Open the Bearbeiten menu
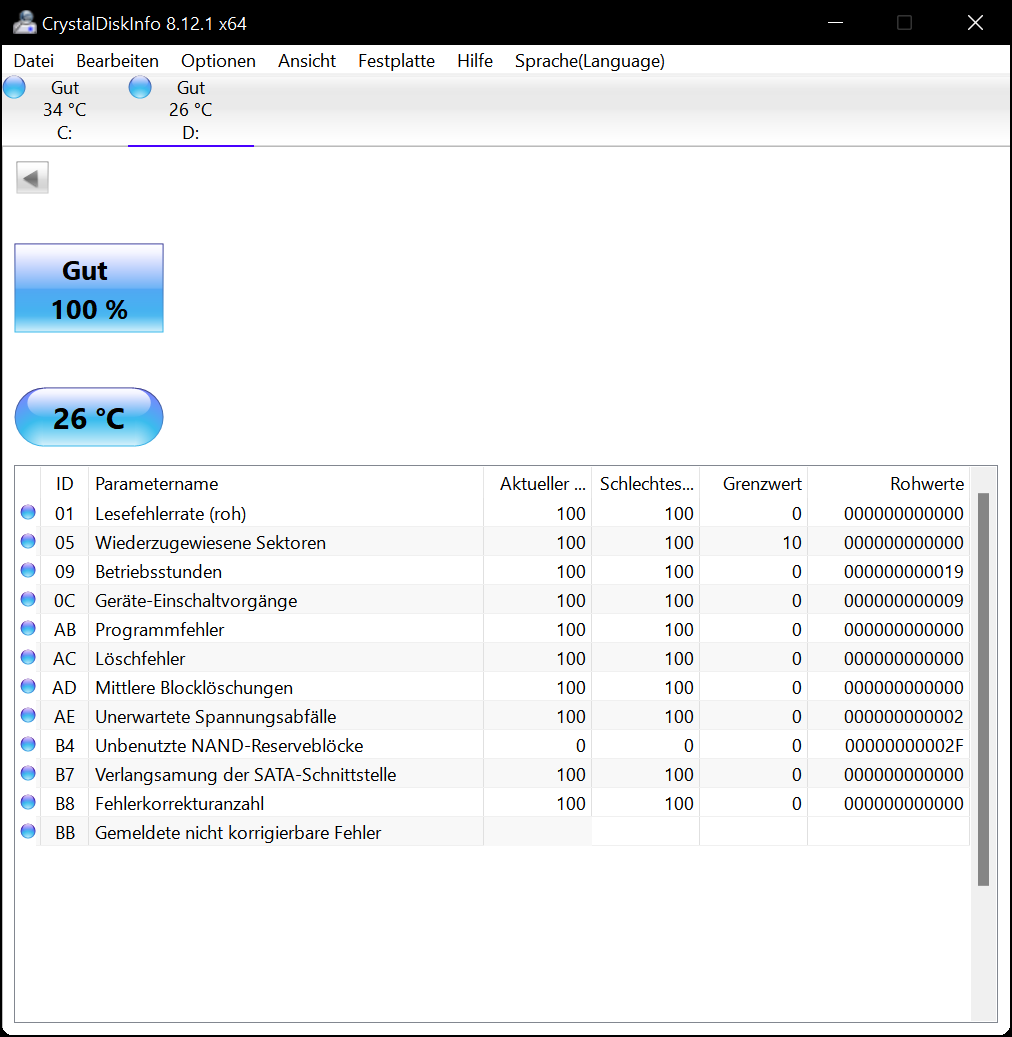Image resolution: width=1012 pixels, height=1037 pixels. click(x=117, y=61)
